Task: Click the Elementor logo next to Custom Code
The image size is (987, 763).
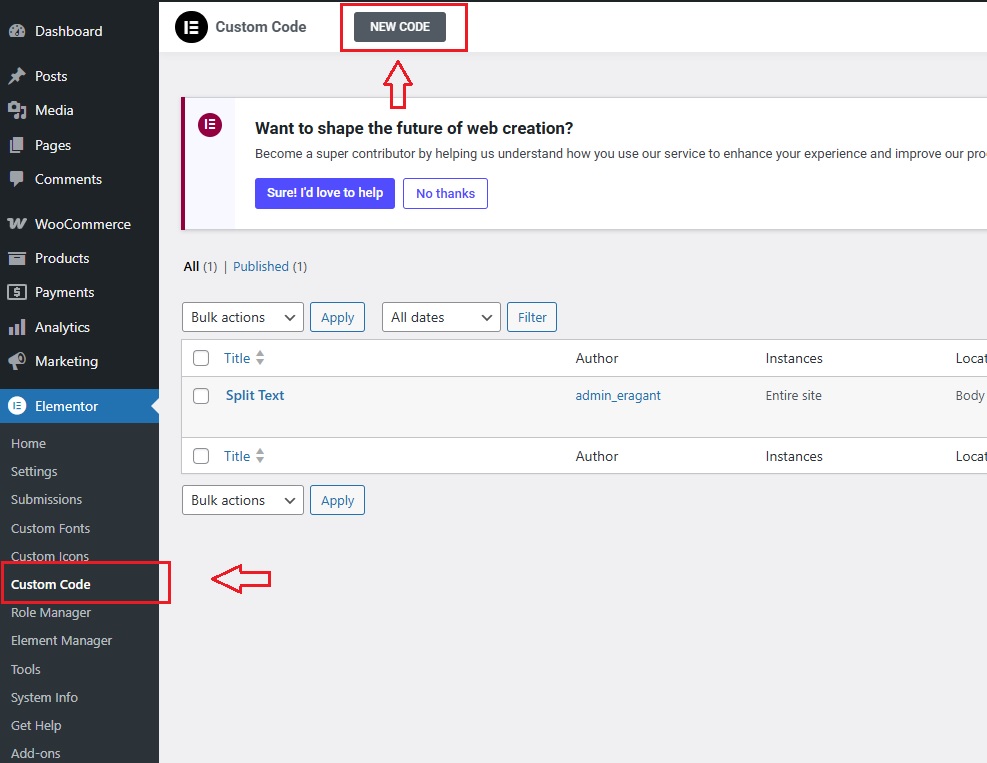Action: [x=191, y=27]
